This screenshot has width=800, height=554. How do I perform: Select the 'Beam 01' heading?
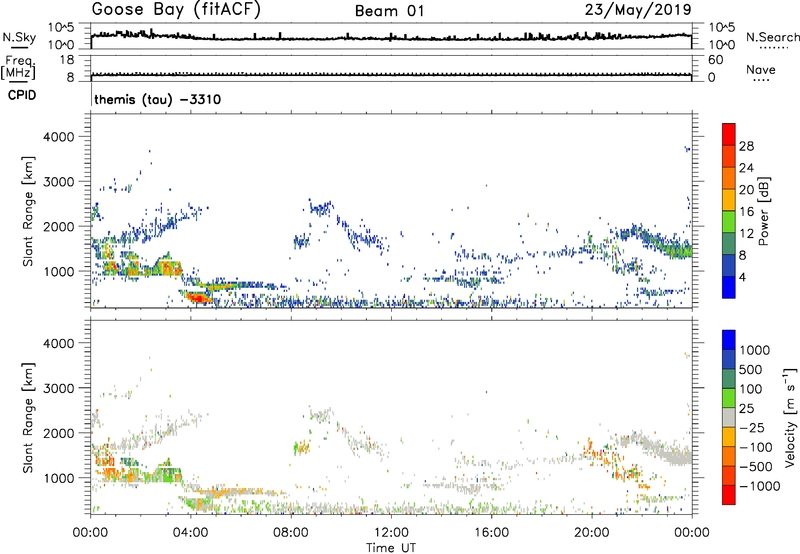[x=390, y=11]
